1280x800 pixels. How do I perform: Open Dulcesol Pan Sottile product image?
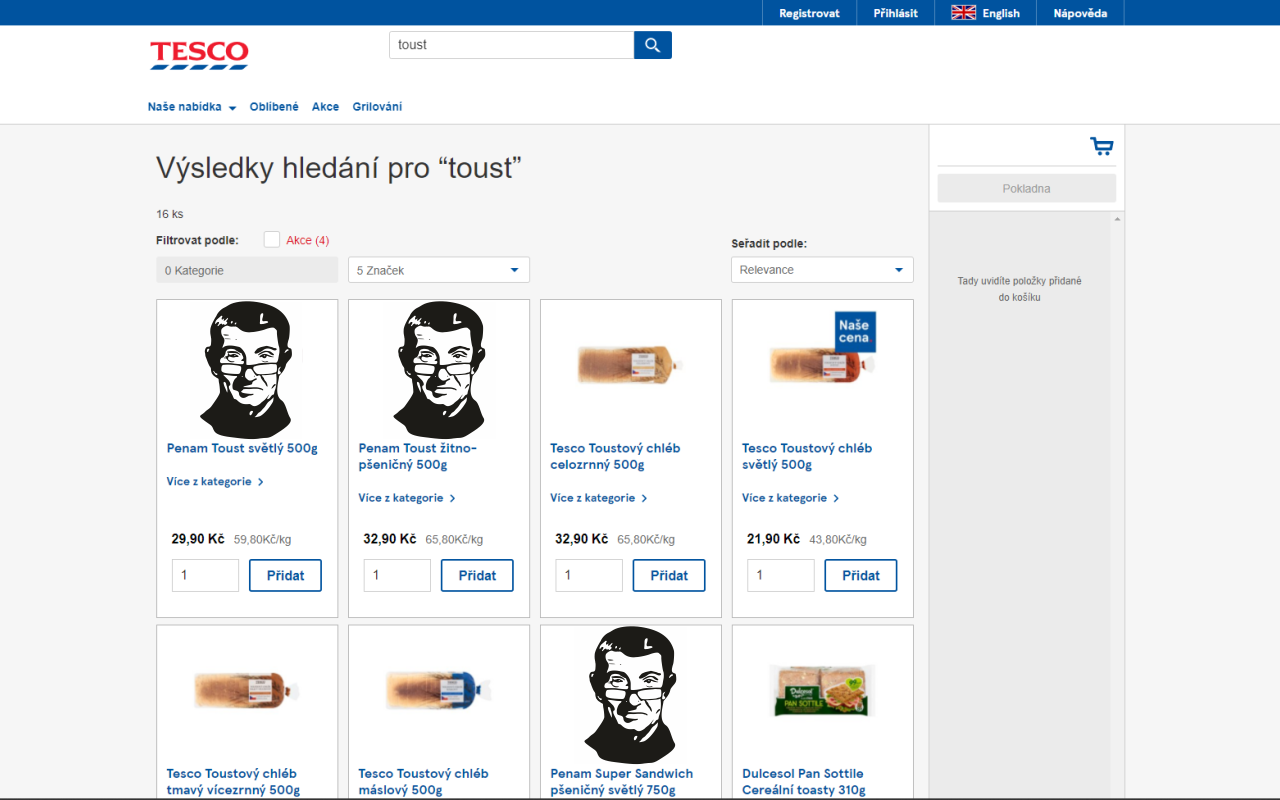click(x=823, y=690)
